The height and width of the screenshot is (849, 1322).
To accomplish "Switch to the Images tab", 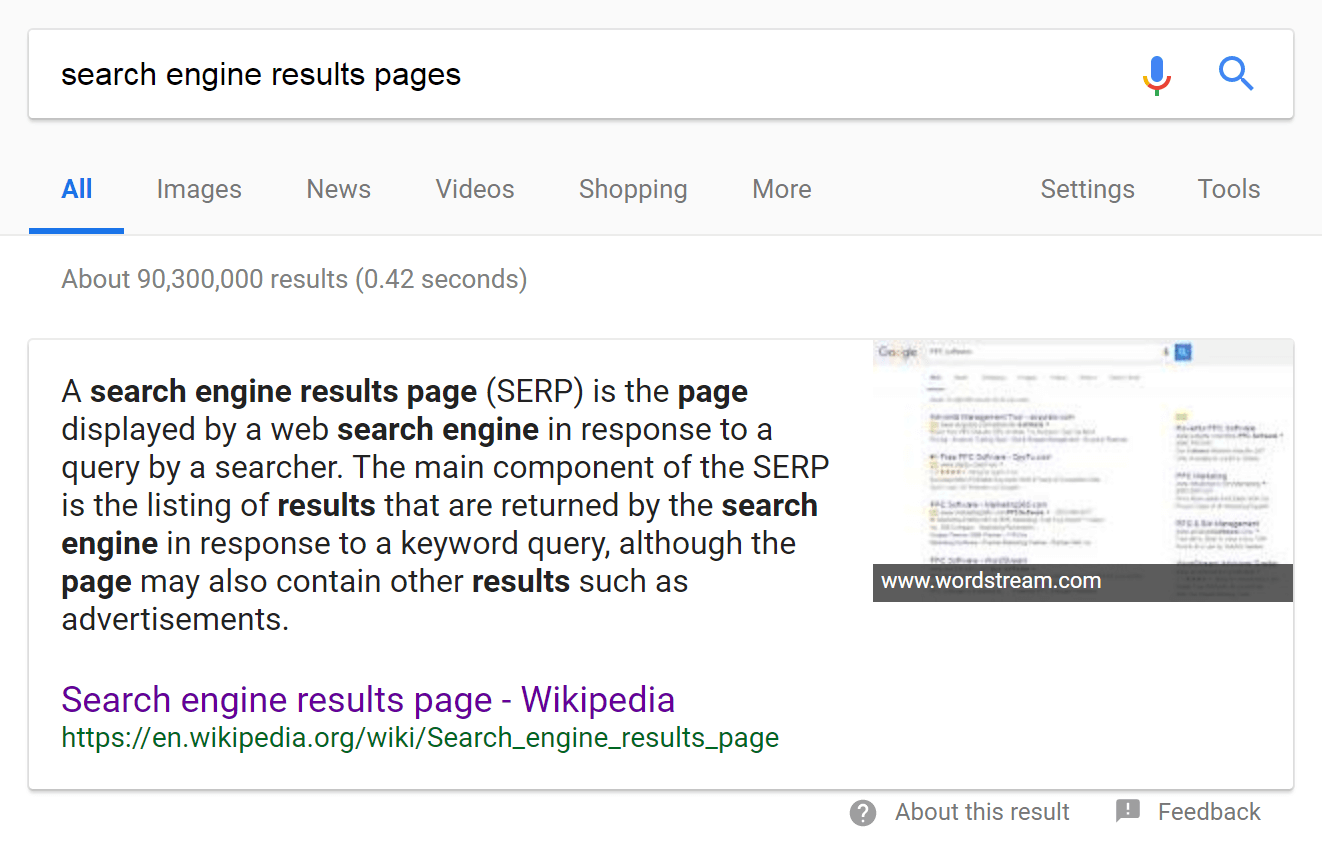I will (x=199, y=190).
